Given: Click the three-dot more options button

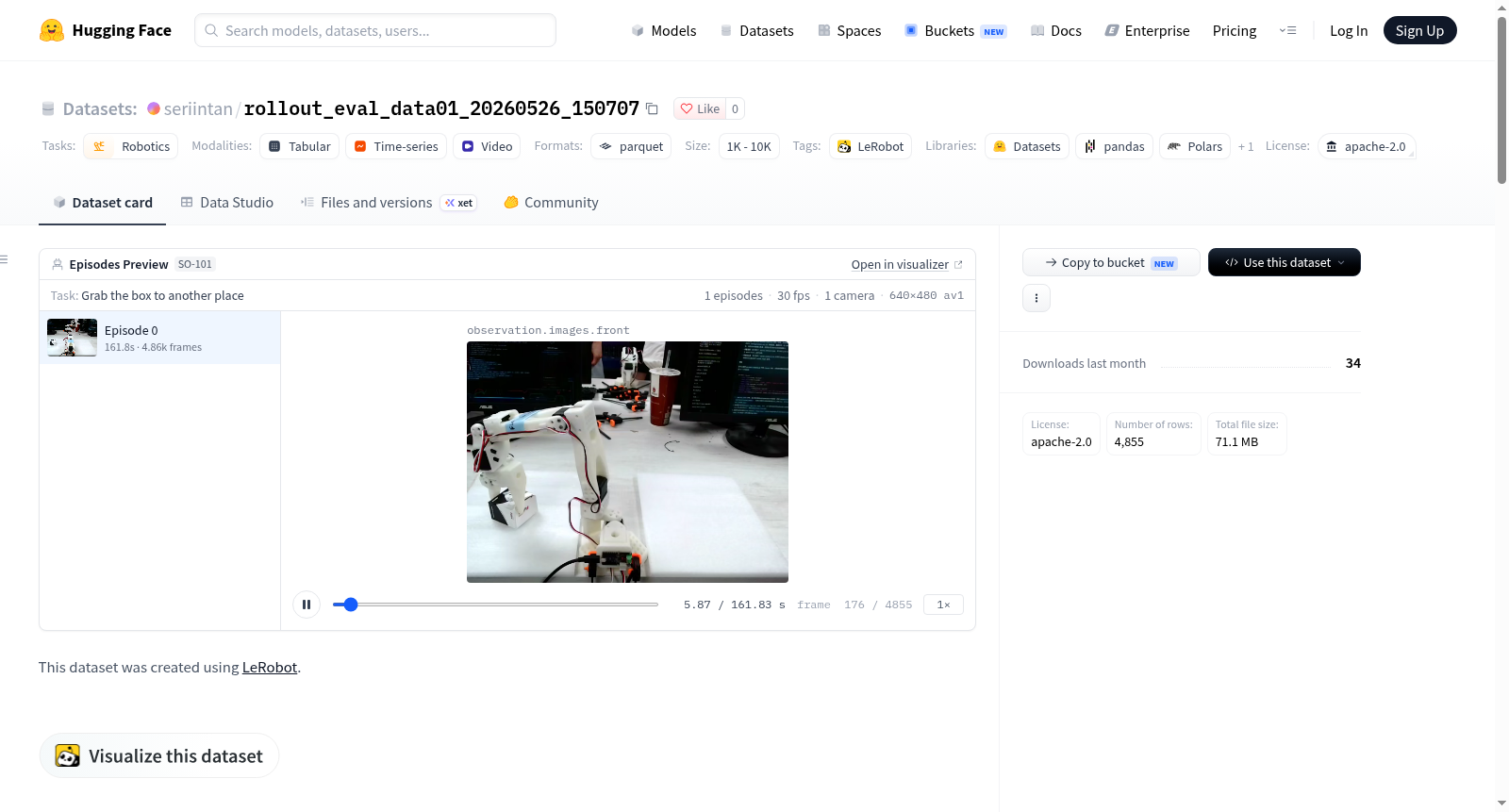Looking at the screenshot, I should (1036, 298).
